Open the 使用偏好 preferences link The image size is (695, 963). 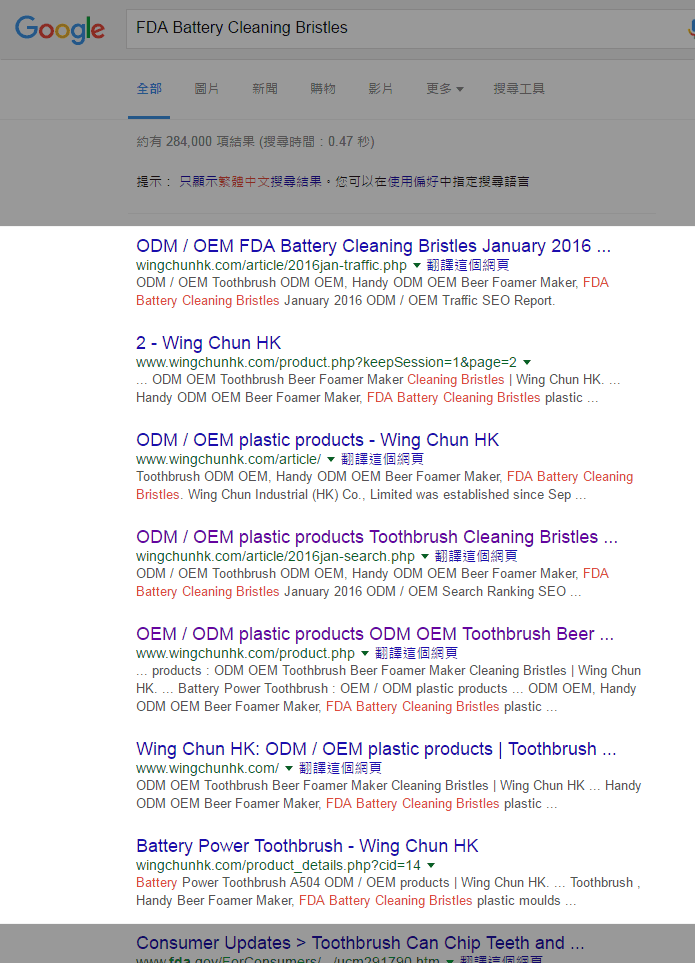(414, 182)
